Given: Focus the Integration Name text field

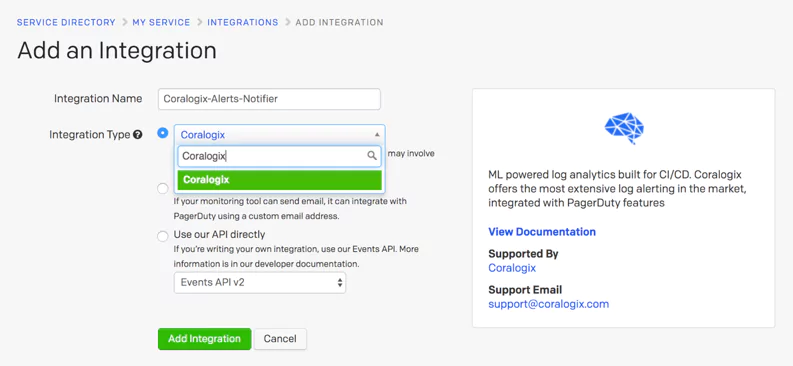Looking at the screenshot, I should pos(269,99).
